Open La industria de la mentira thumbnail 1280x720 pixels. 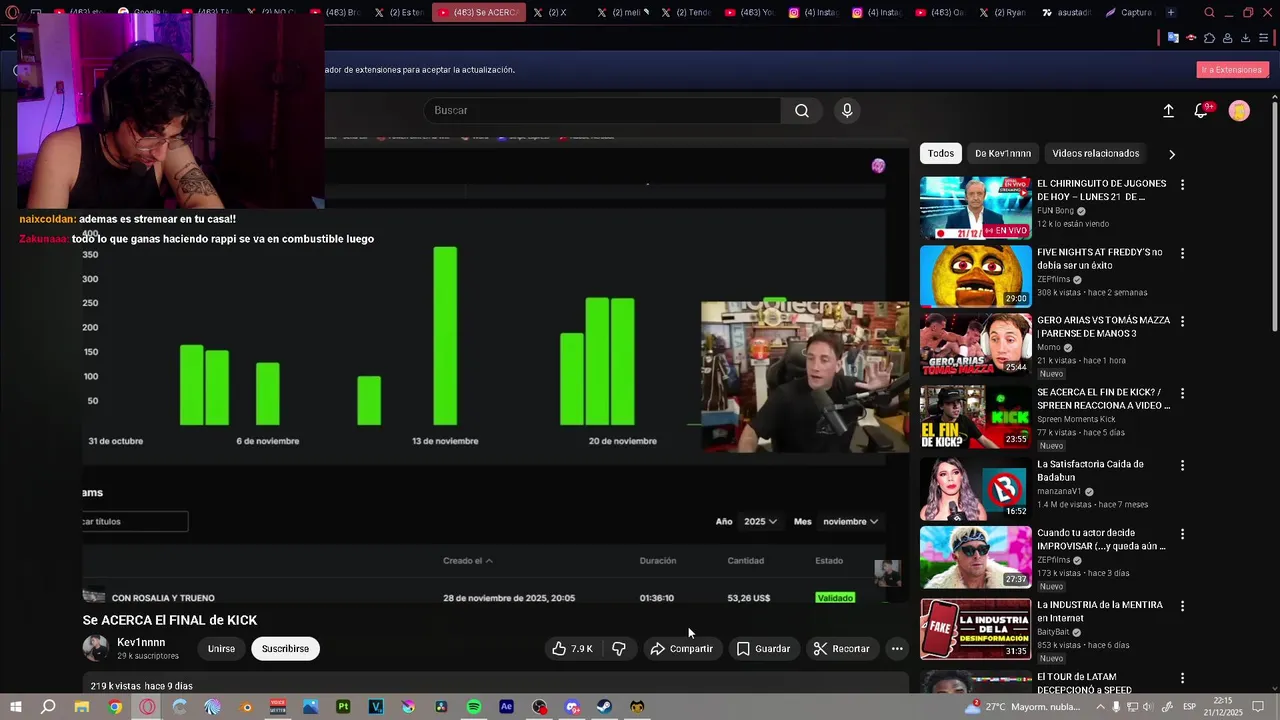pyautogui.click(x=975, y=629)
